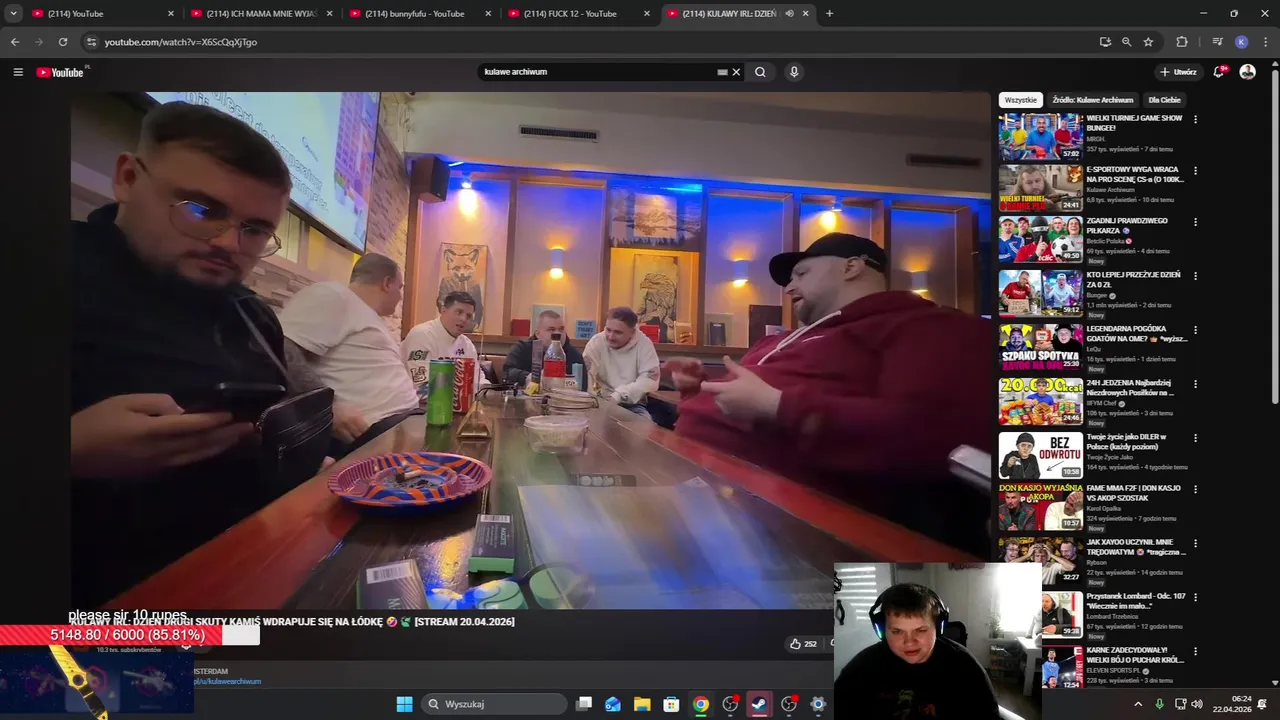Open more options for KTO LEPIEJ PRZEŻYJE DZIEŃ video
This screenshot has width=1280, height=720.
pyautogui.click(x=1195, y=276)
